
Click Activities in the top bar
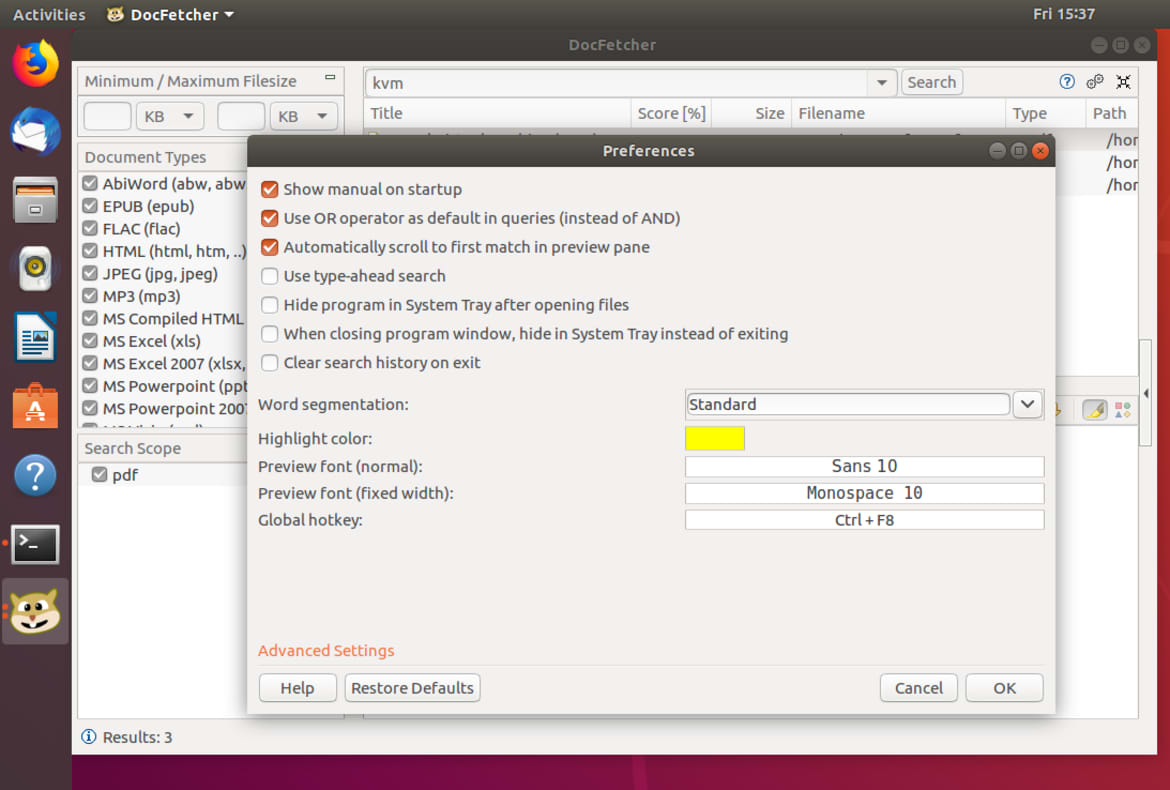(48, 14)
